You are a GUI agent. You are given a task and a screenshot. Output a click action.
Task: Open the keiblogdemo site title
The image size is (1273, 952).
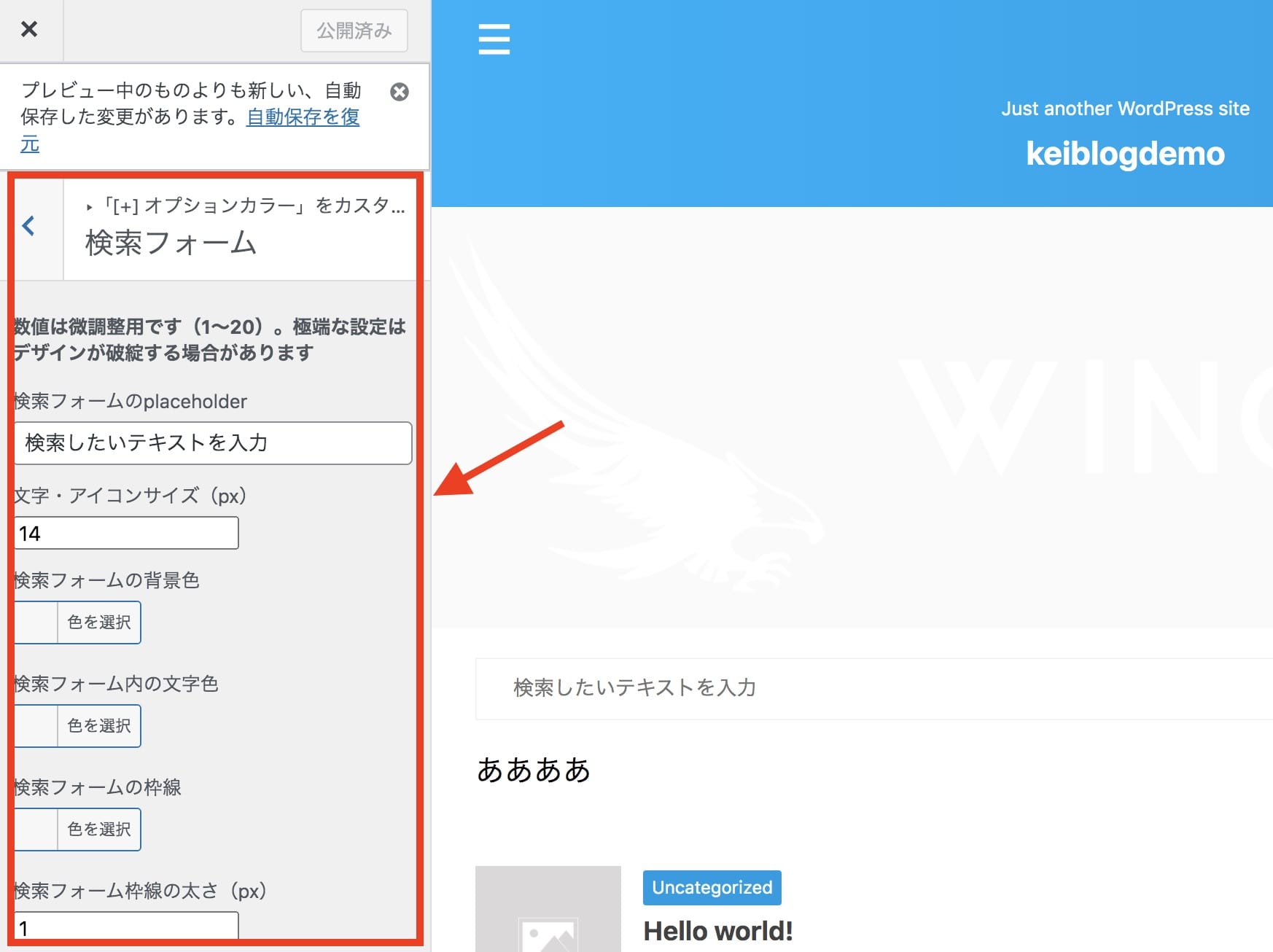tap(1126, 154)
